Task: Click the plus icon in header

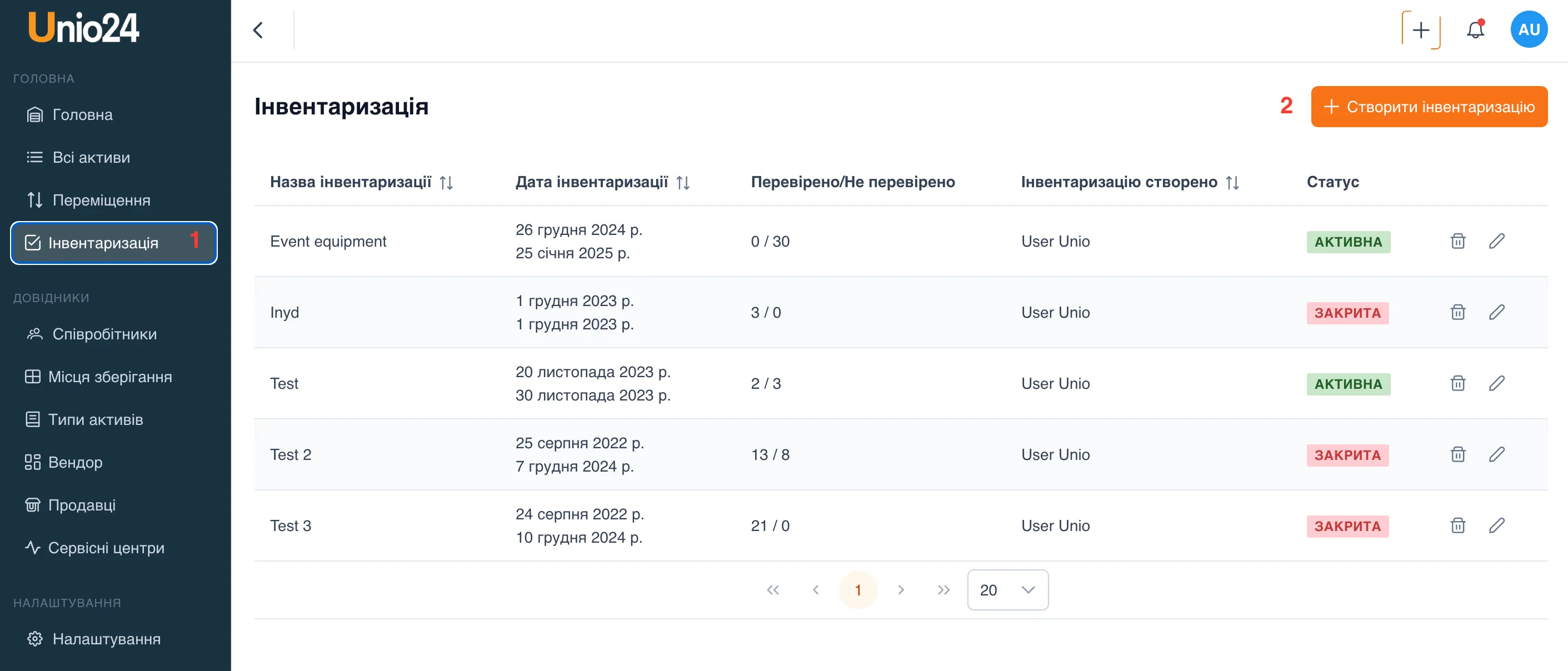Action: tap(1421, 30)
